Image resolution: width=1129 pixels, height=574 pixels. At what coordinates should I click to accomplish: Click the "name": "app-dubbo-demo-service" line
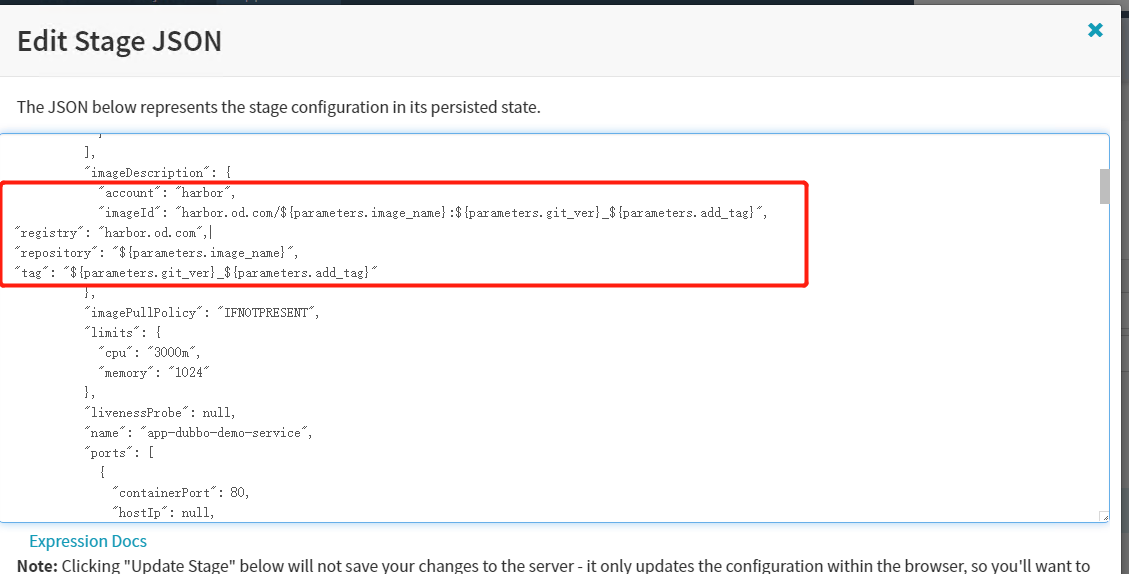199,433
